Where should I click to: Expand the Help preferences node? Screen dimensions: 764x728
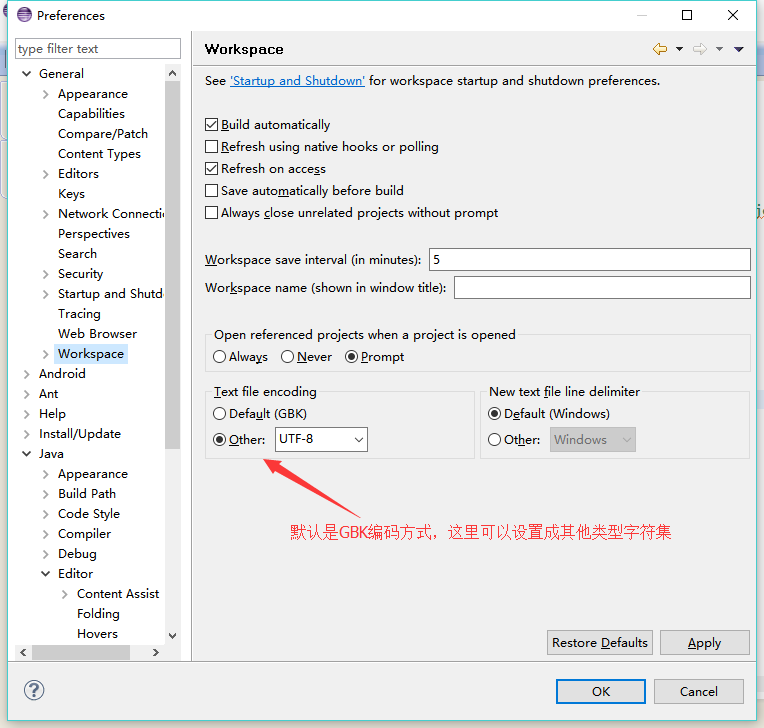pyautogui.click(x=27, y=414)
